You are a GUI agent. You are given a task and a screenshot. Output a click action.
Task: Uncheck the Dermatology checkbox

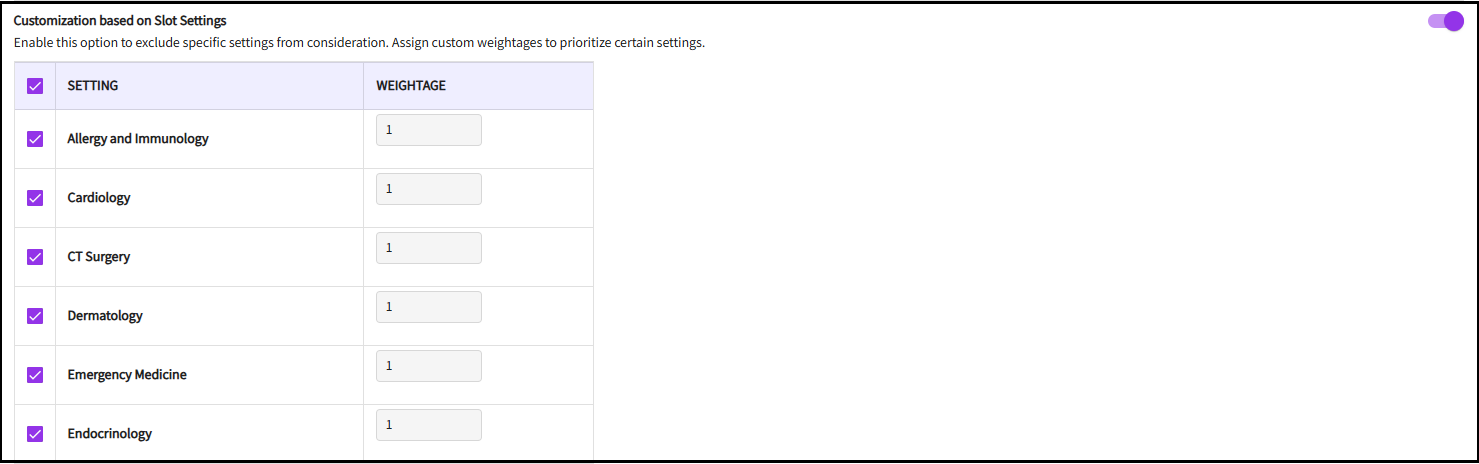[35, 316]
